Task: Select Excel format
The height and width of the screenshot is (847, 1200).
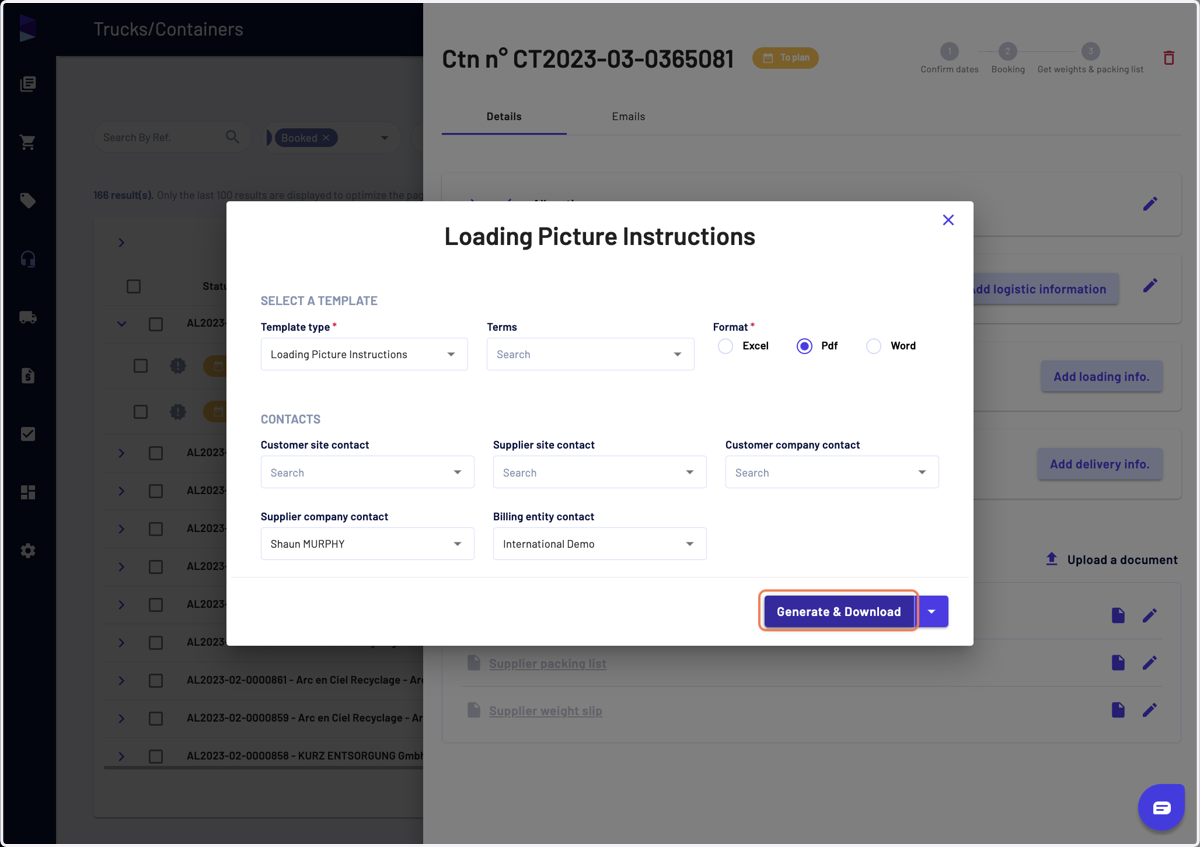Action: click(x=726, y=346)
